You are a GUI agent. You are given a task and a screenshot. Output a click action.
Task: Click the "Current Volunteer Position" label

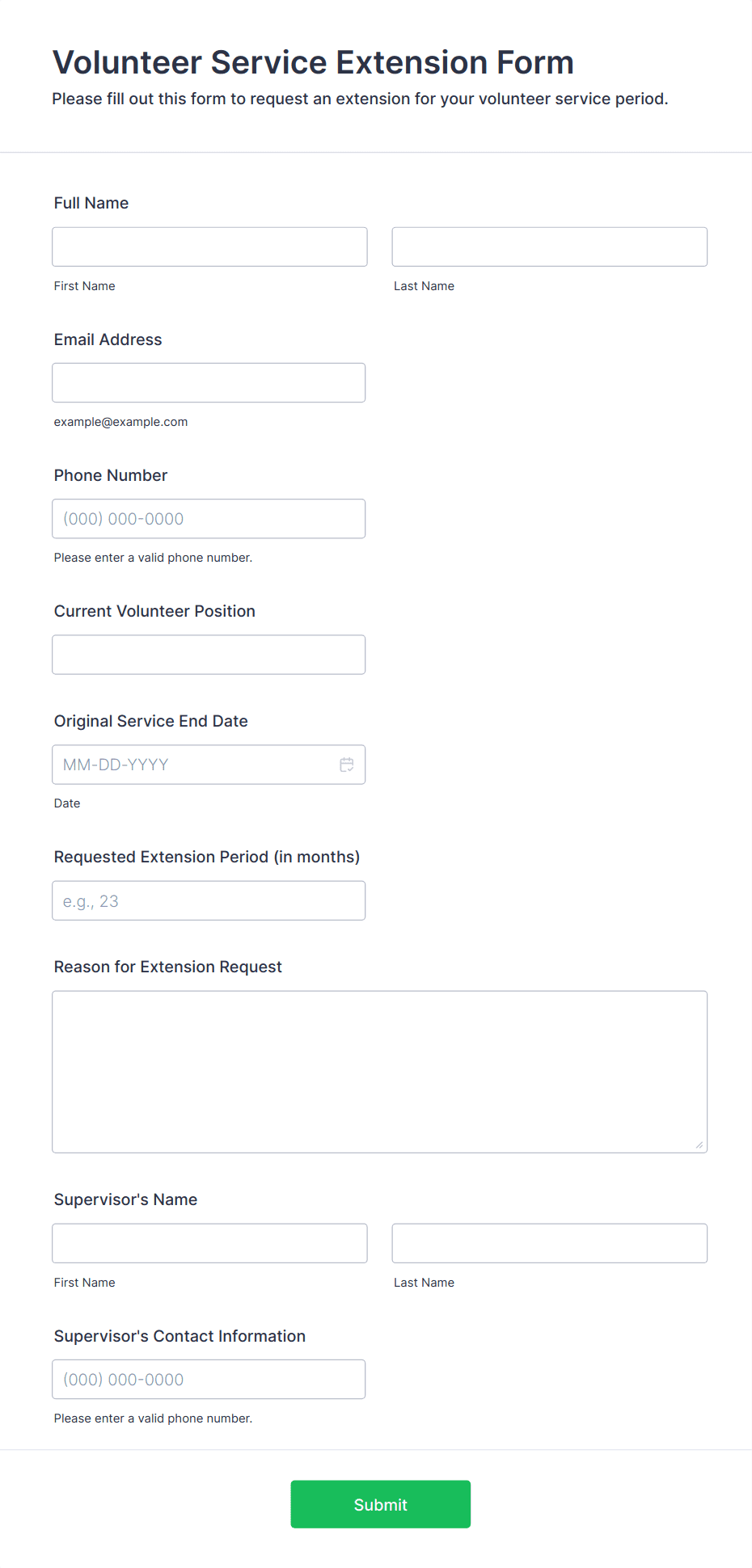coord(155,611)
